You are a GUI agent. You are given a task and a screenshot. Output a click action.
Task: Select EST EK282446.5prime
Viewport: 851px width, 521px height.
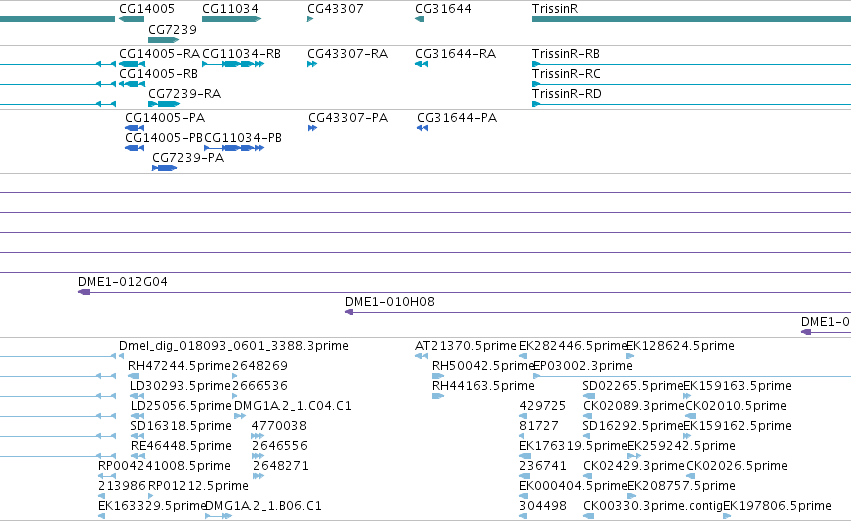(x=573, y=346)
